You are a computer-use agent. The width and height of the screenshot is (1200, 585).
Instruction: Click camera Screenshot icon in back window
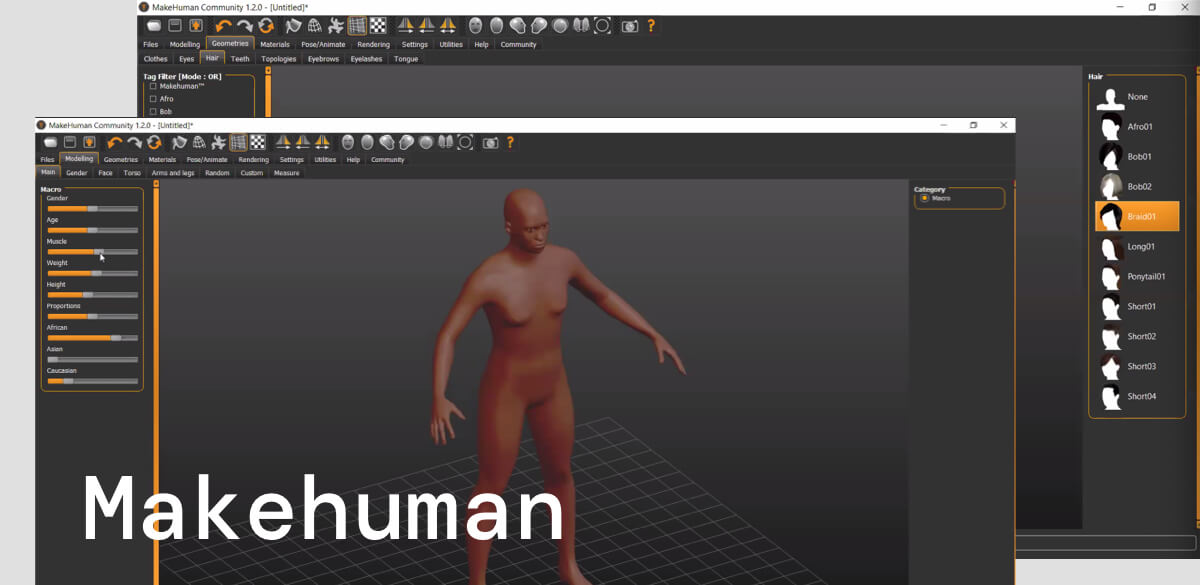tap(630, 26)
